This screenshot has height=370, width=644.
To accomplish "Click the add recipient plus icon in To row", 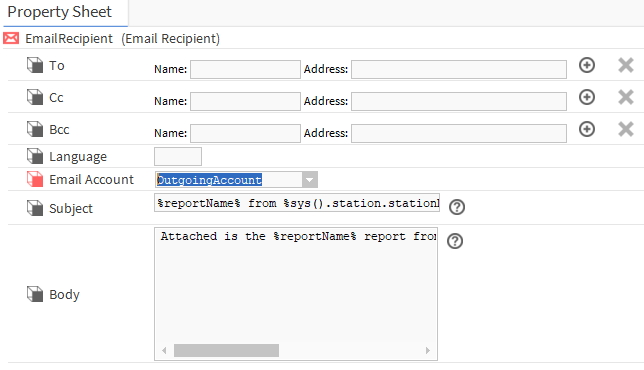I will (x=587, y=65).
